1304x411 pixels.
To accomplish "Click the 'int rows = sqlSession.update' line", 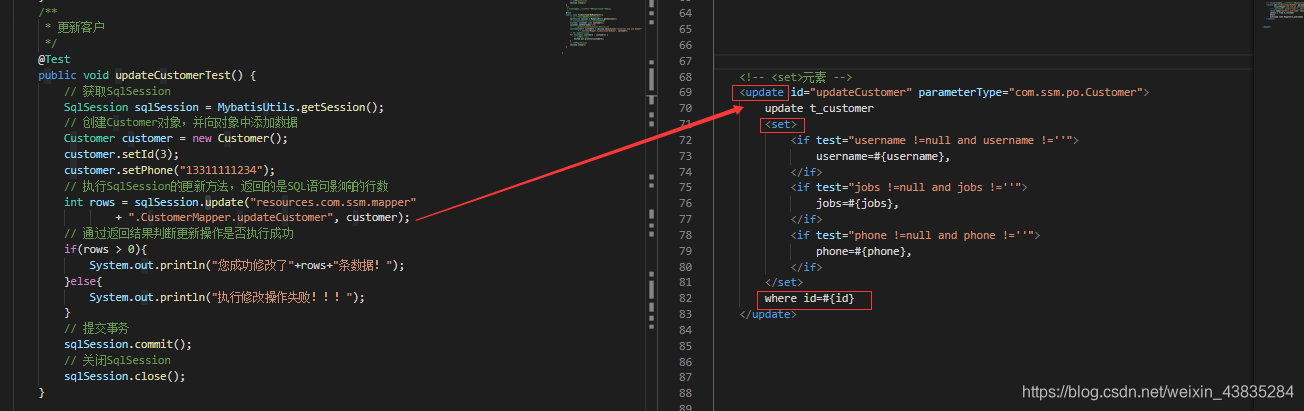I will coord(240,202).
